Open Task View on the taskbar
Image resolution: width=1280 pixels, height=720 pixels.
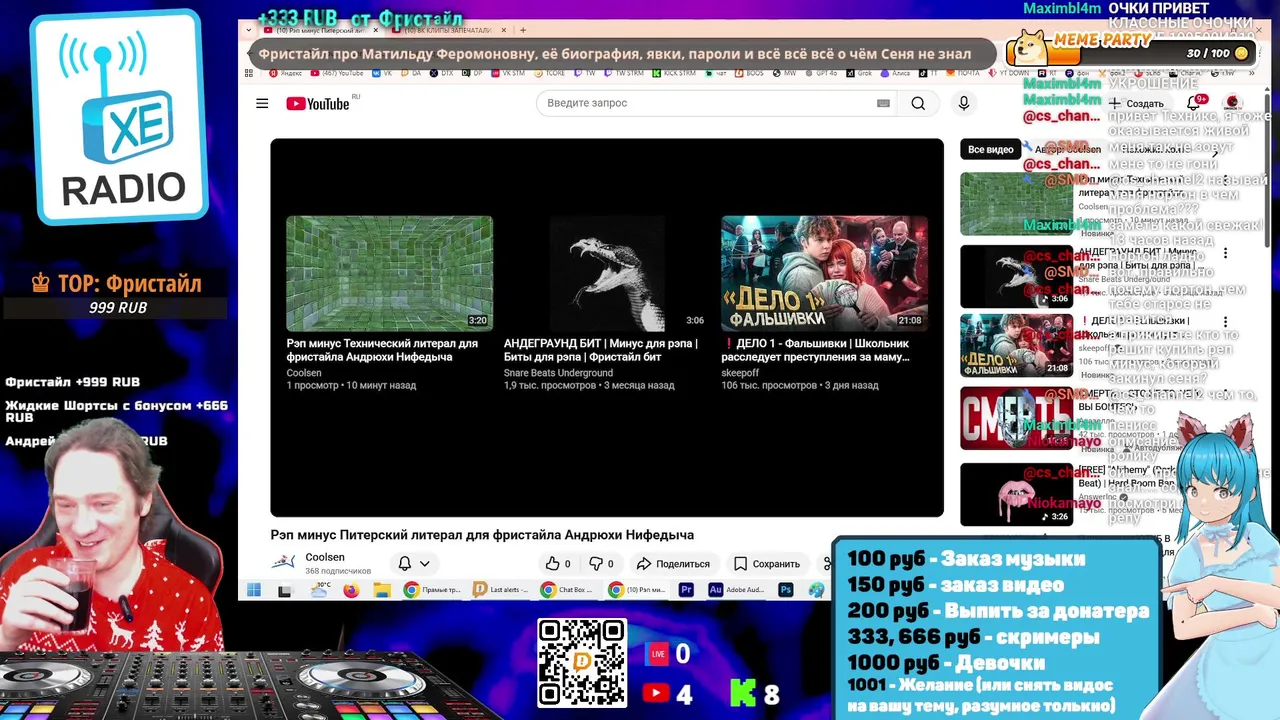(285, 590)
